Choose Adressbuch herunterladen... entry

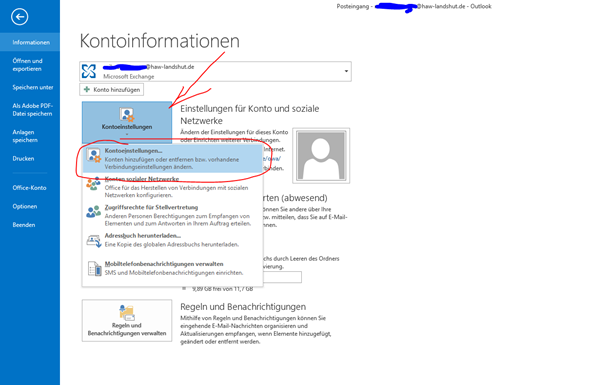(x=172, y=240)
